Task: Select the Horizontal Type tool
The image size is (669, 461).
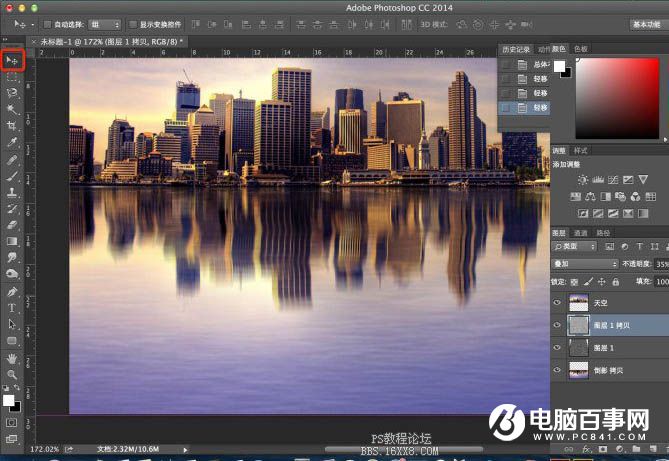Action: (12, 308)
